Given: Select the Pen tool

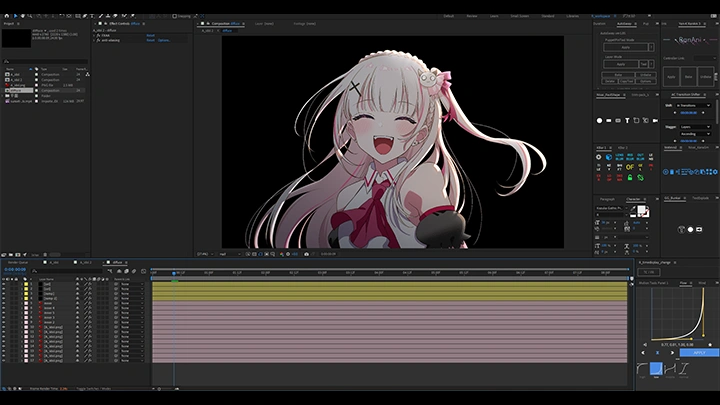Looking at the screenshot, I should (84, 16).
